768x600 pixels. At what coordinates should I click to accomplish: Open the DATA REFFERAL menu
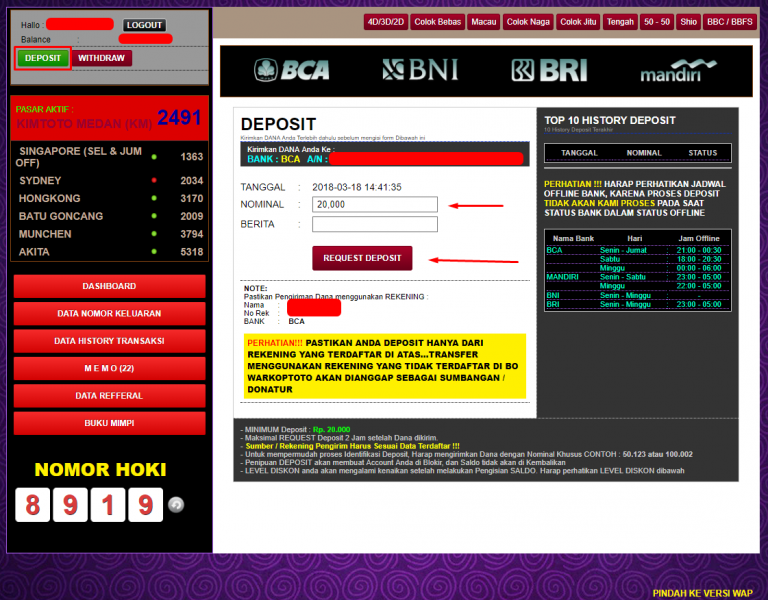(x=109, y=396)
